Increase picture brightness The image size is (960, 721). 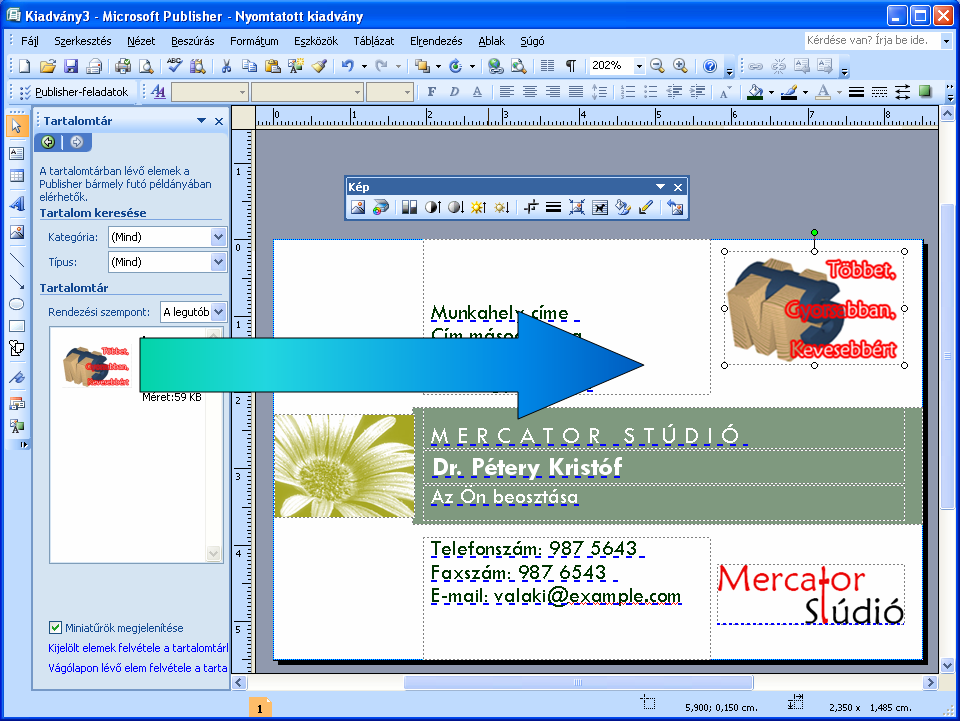[478, 207]
